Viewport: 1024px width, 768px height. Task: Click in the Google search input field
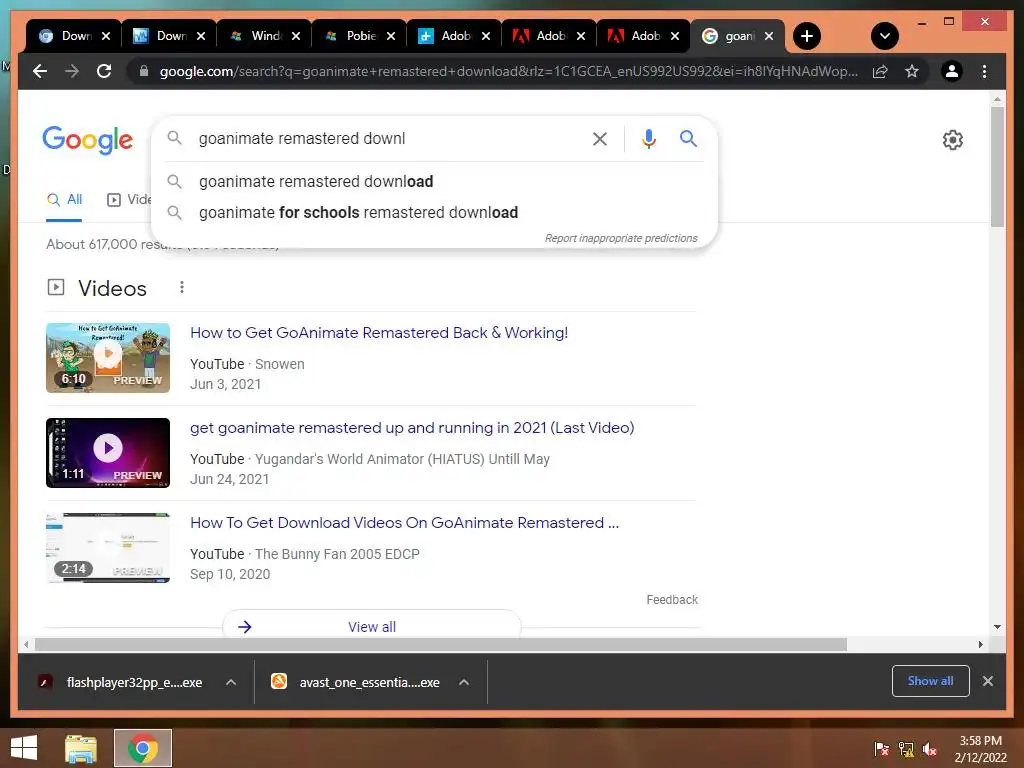(x=385, y=138)
